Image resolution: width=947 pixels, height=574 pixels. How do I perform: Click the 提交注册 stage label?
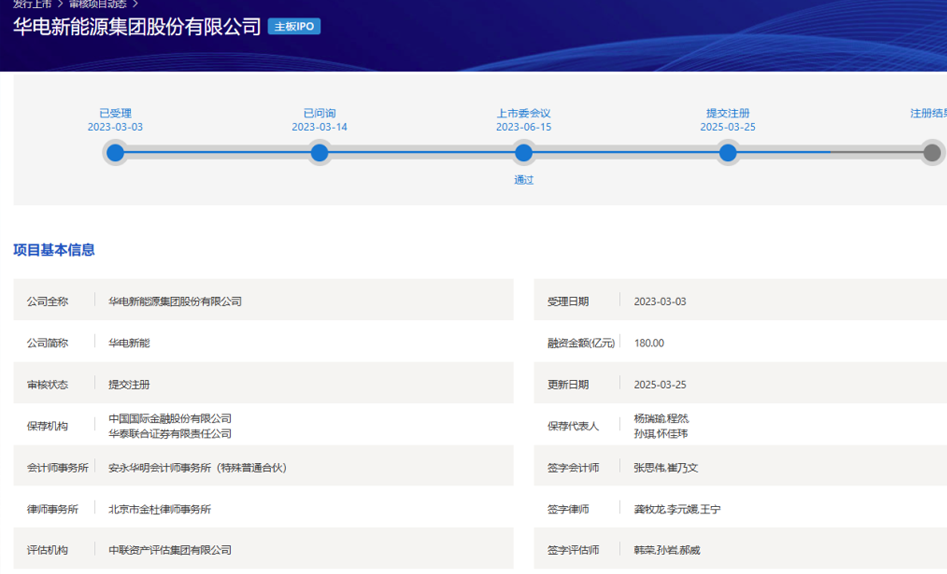pos(728,113)
